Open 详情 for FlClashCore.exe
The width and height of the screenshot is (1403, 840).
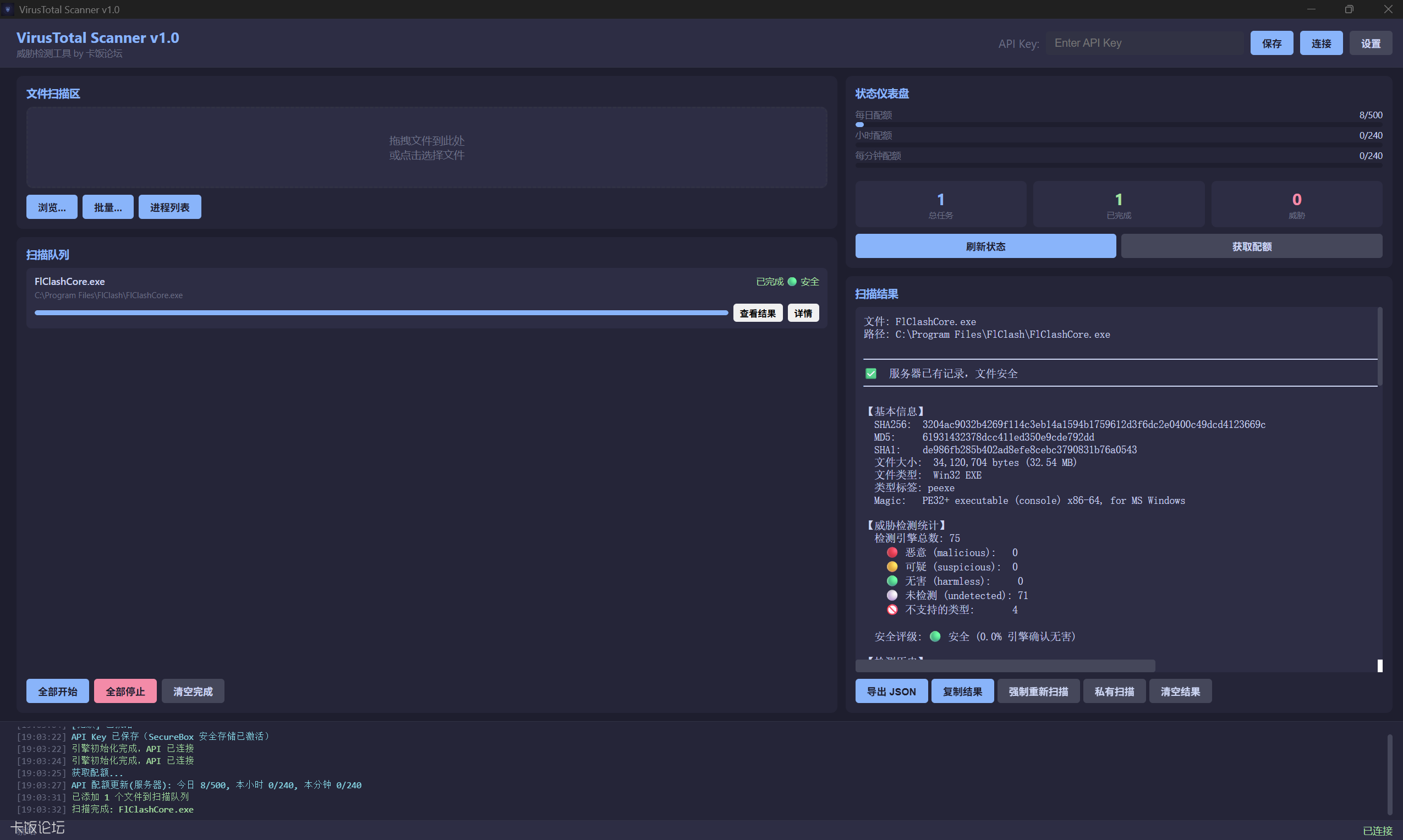803,313
